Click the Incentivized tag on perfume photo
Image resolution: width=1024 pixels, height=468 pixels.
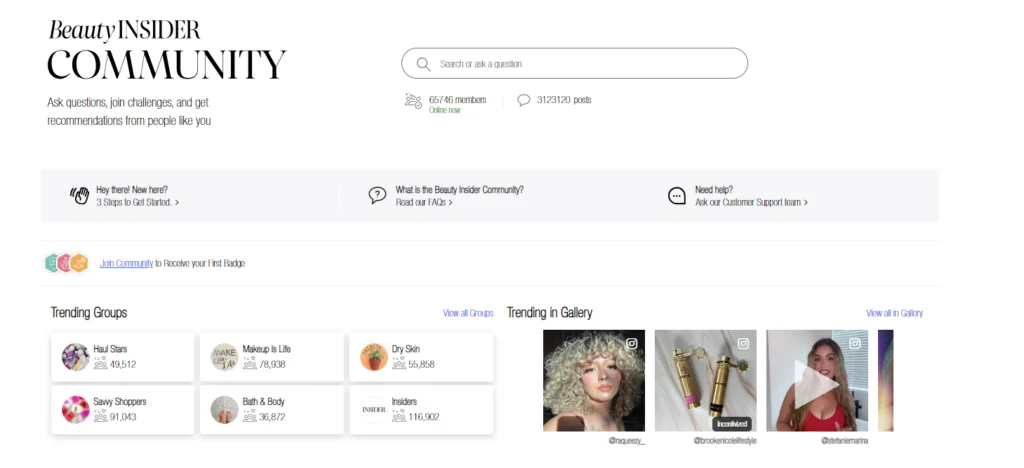731,424
